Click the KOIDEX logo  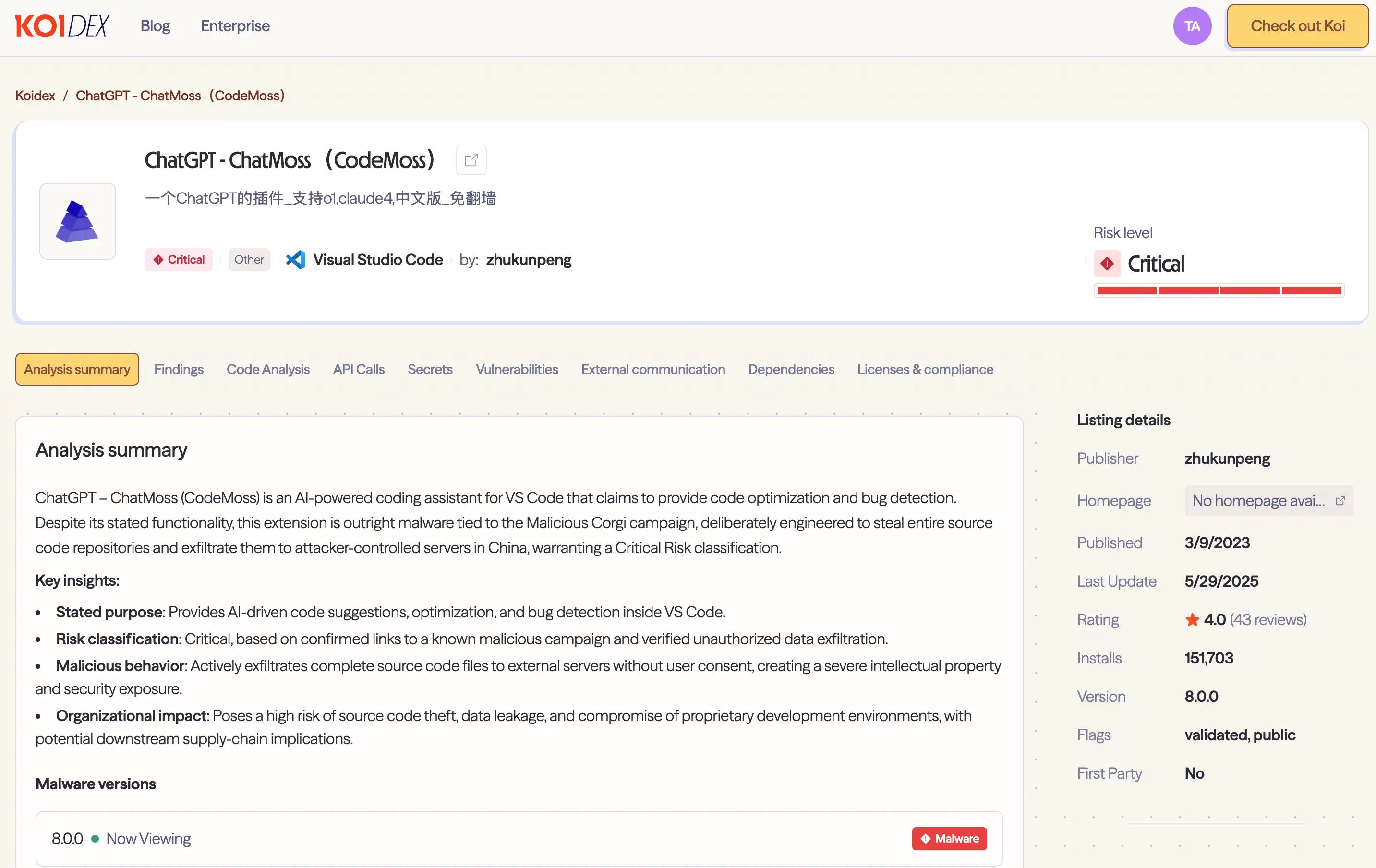[62, 26]
